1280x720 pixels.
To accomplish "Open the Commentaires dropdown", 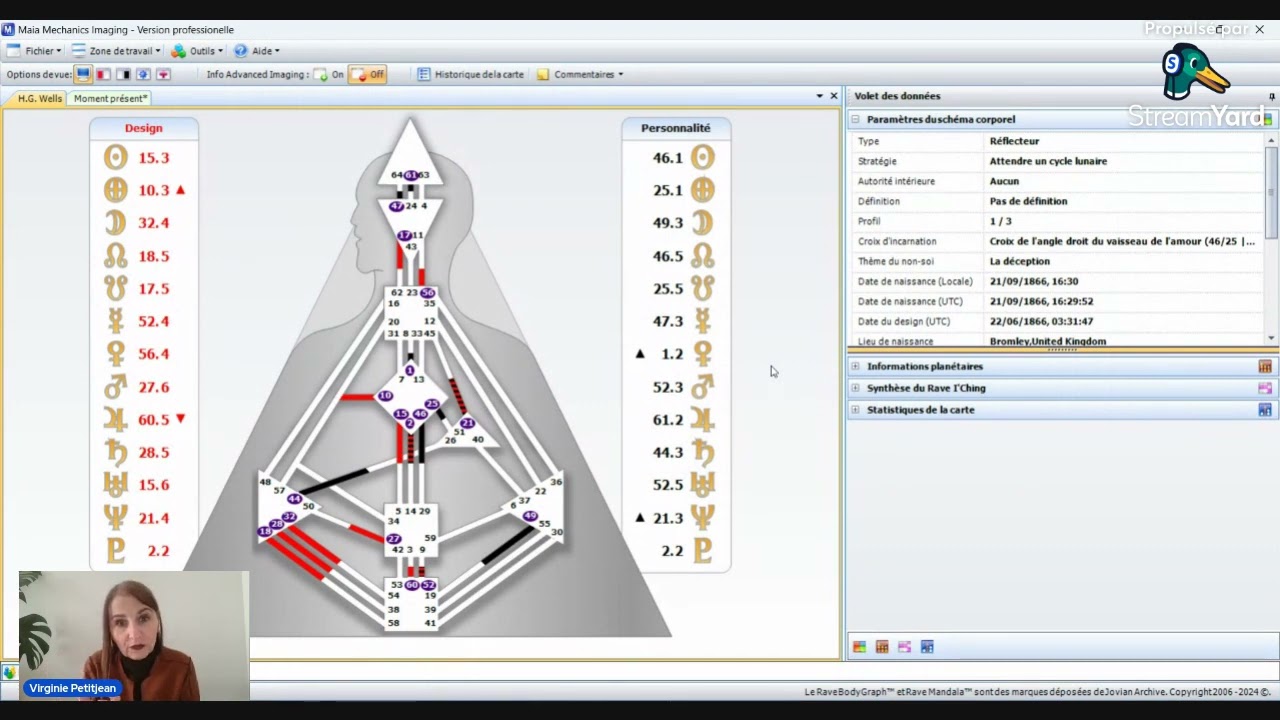I will (x=580, y=74).
